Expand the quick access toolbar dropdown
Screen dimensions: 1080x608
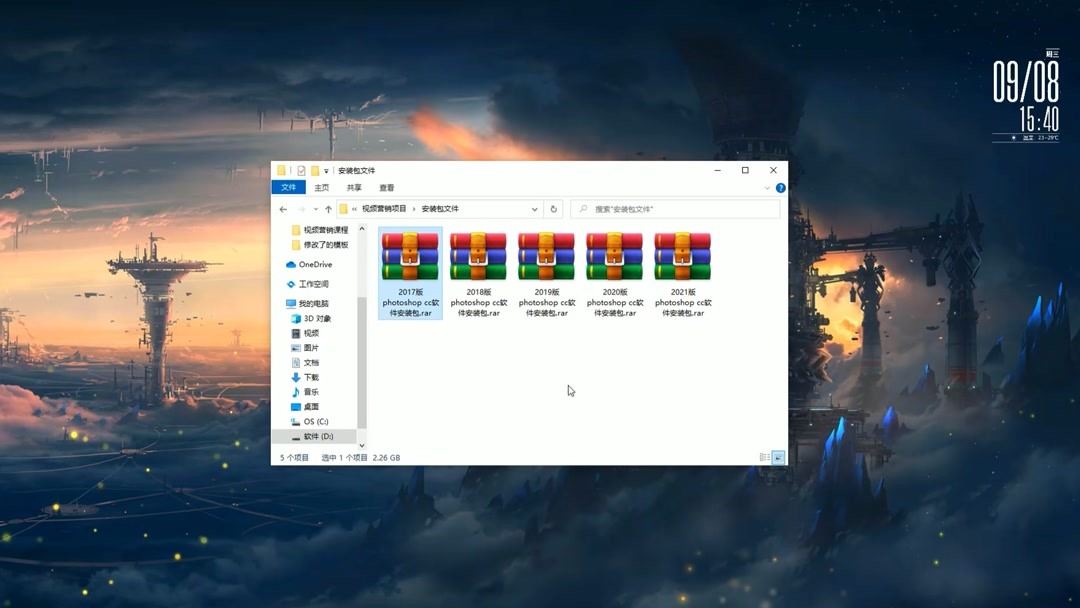coord(325,170)
